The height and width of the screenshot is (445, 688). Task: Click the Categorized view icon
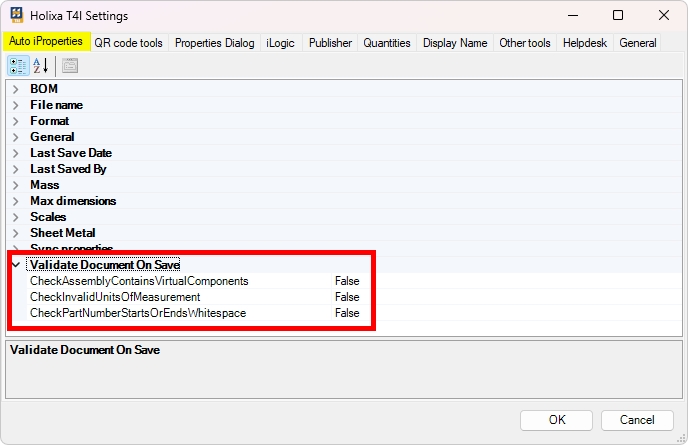click(18, 66)
